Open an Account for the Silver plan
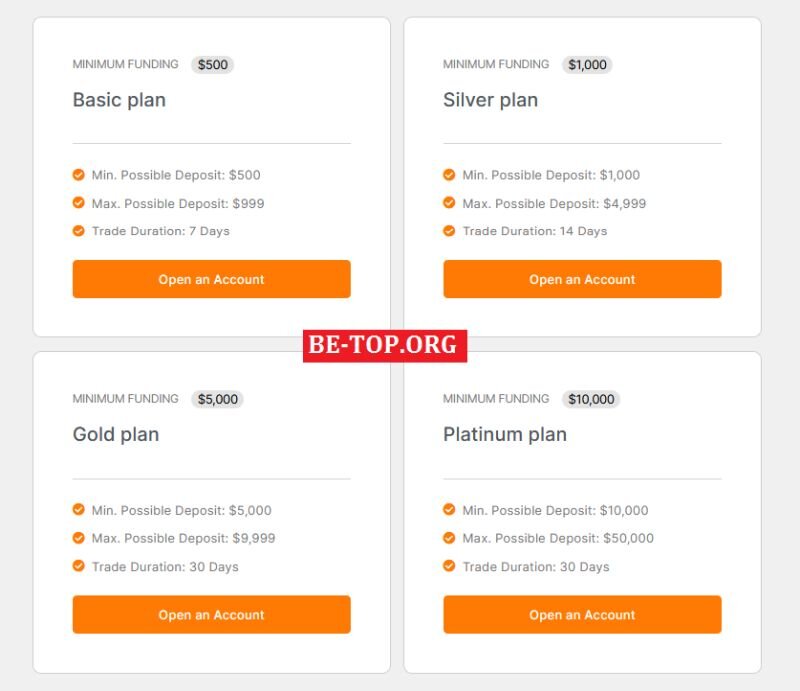 582,279
